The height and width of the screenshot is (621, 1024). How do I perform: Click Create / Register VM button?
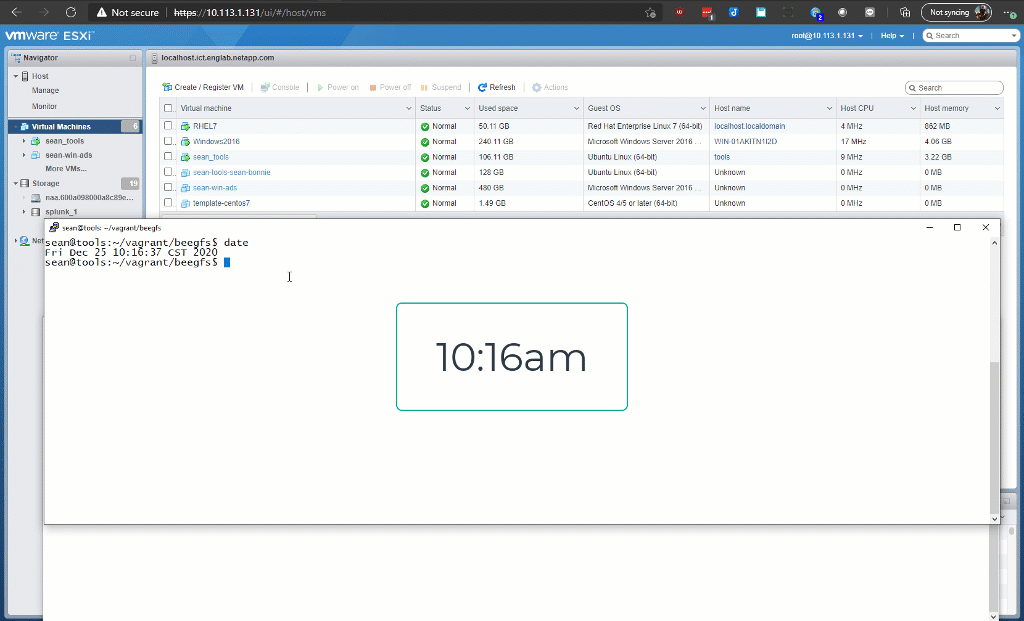[203, 88]
